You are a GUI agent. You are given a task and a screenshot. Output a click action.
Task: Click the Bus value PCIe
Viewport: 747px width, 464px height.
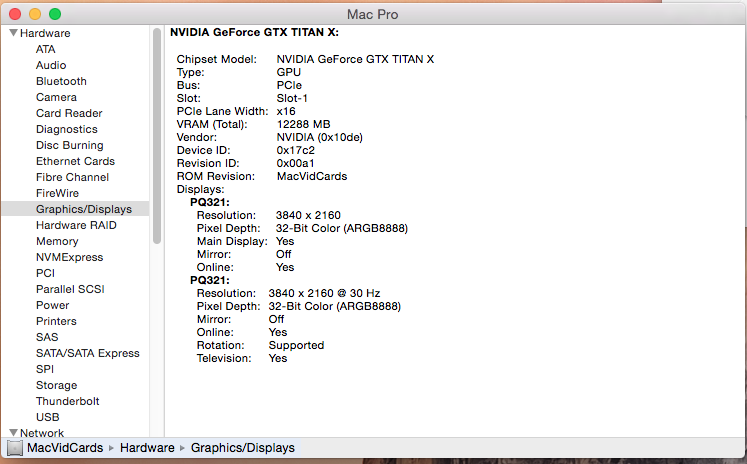coord(289,85)
